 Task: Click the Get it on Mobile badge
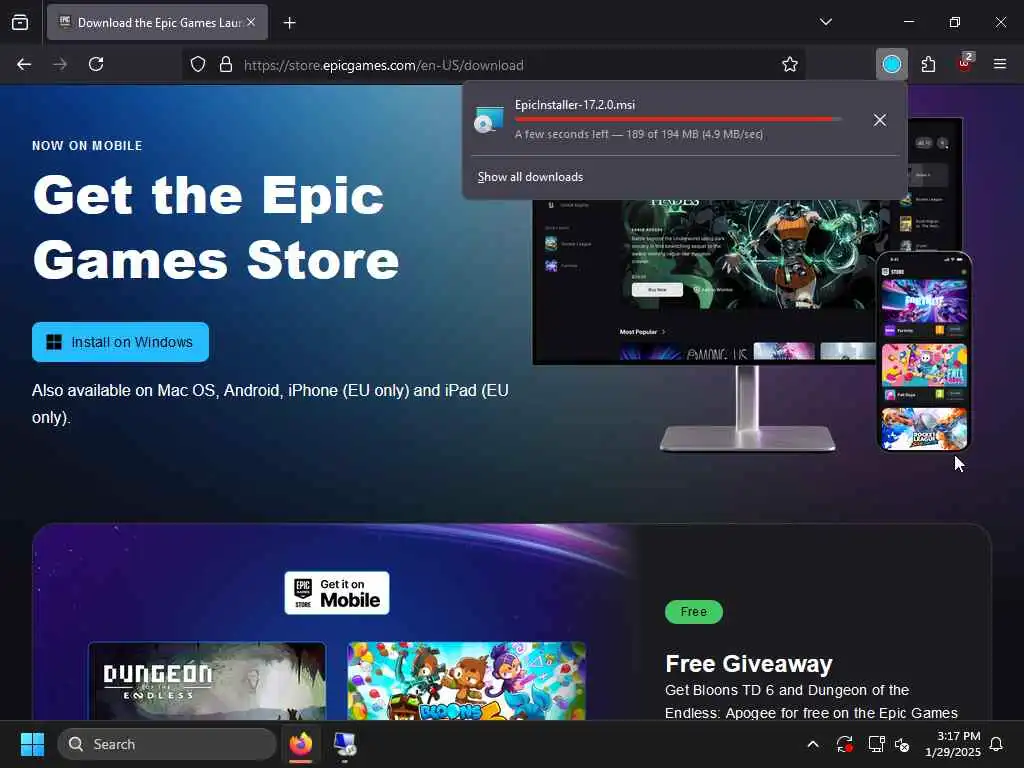[x=337, y=593]
